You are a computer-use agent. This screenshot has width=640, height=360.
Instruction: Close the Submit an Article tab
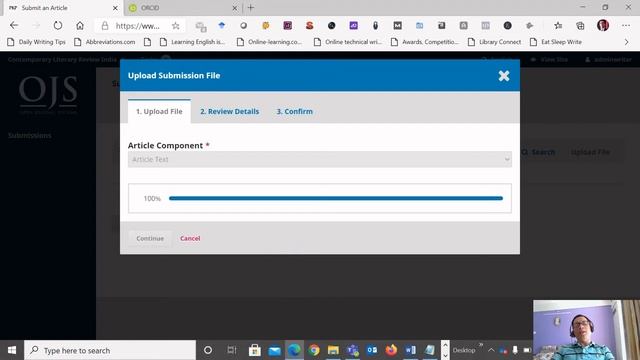coord(115,8)
